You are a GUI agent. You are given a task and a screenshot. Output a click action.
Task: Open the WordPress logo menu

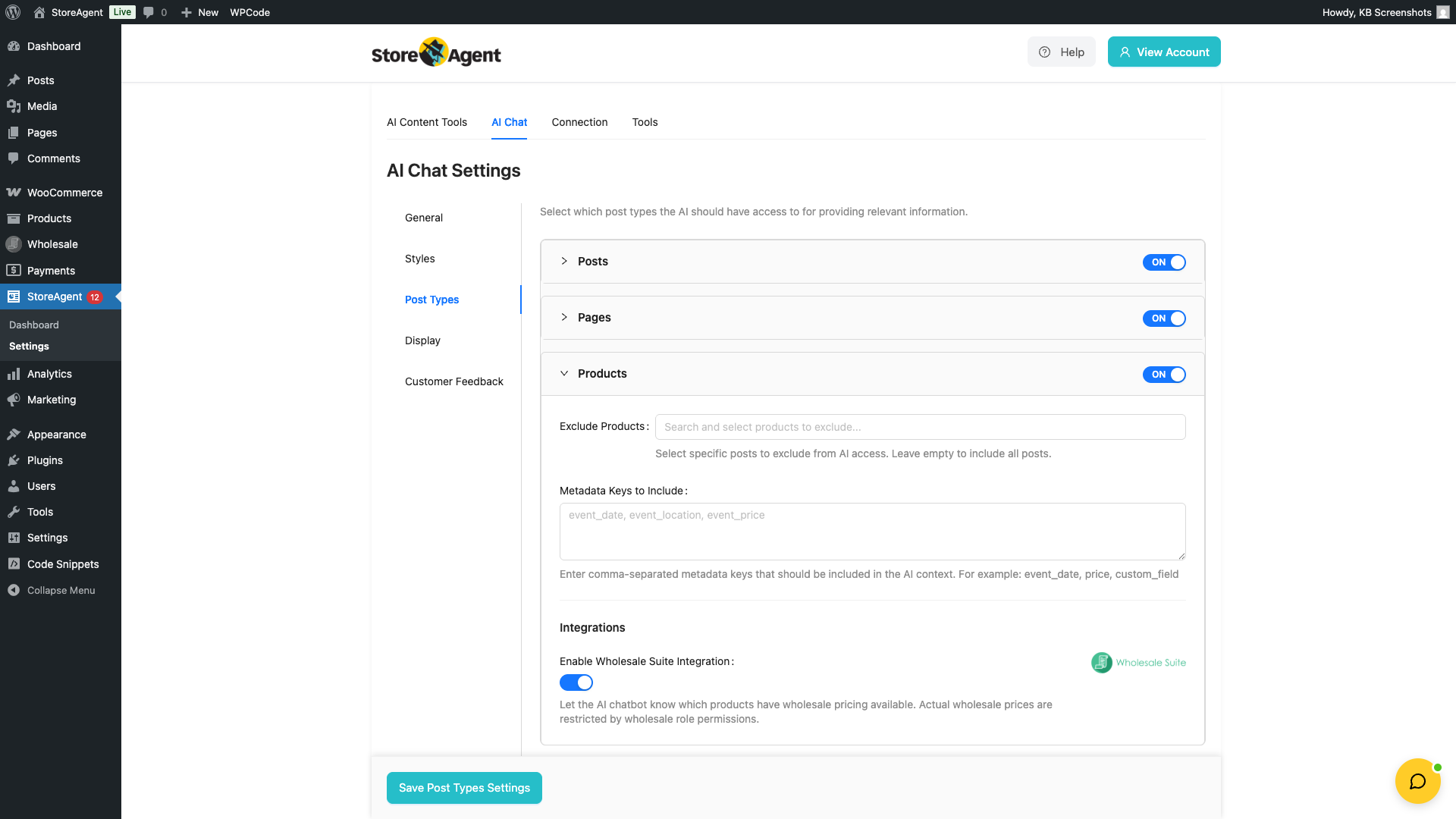point(13,12)
